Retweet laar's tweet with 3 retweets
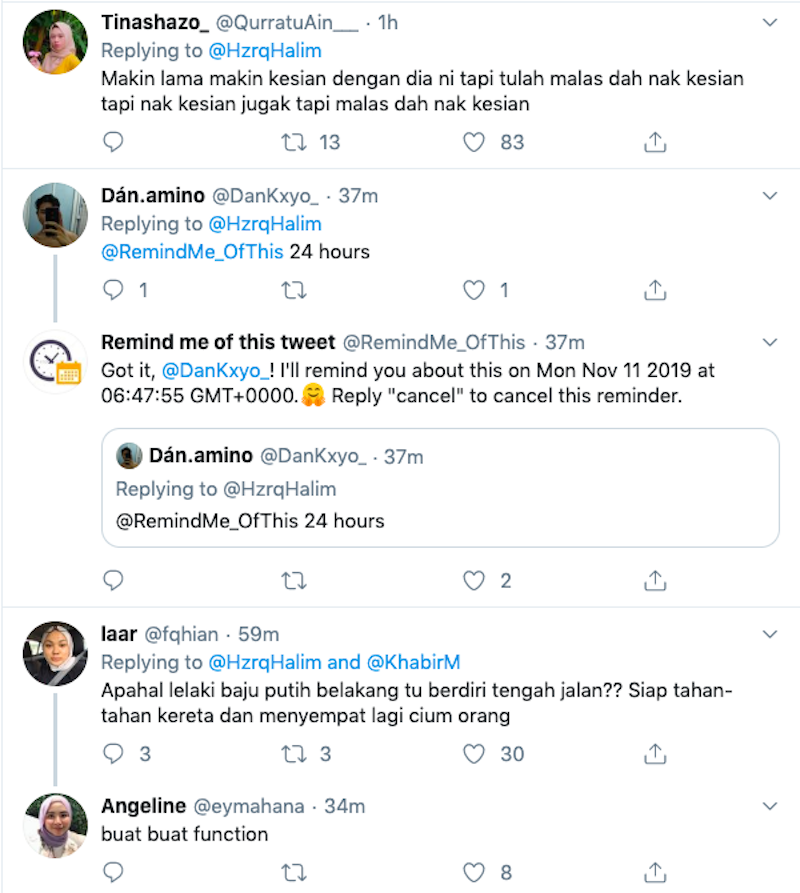Screen dimensions: 800x893 click(x=294, y=753)
